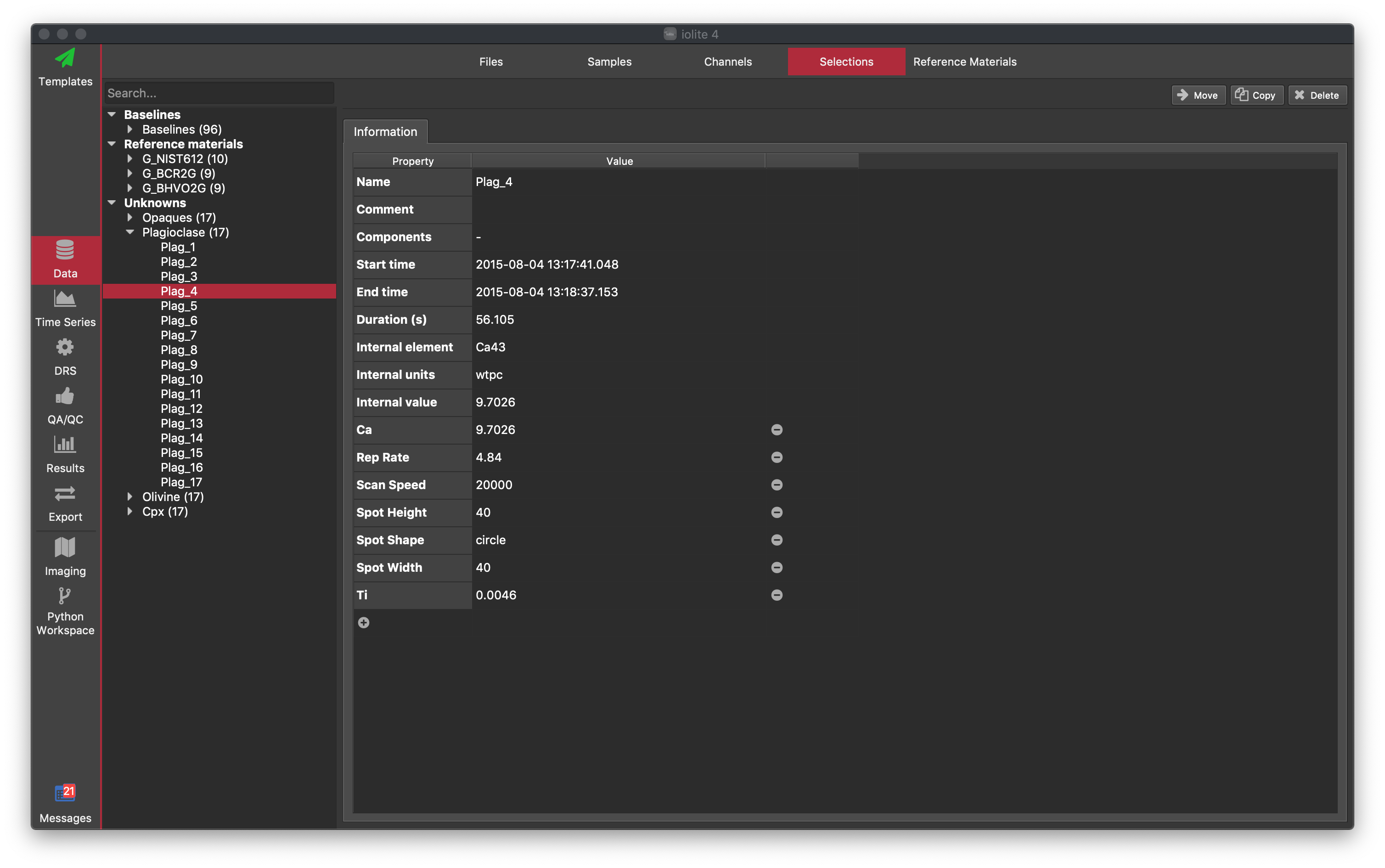Open the DRS gear icon
The height and width of the screenshot is (868, 1385).
(65, 347)
